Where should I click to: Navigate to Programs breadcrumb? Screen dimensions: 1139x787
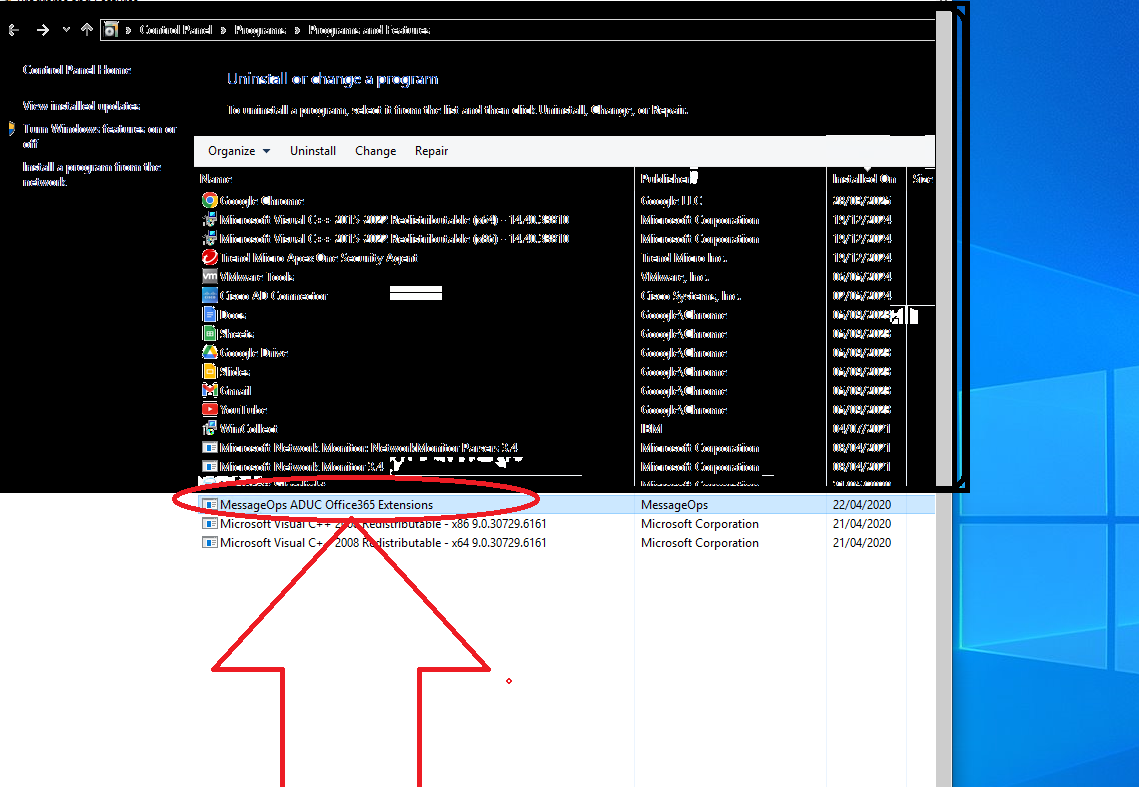tap(260, 30)
